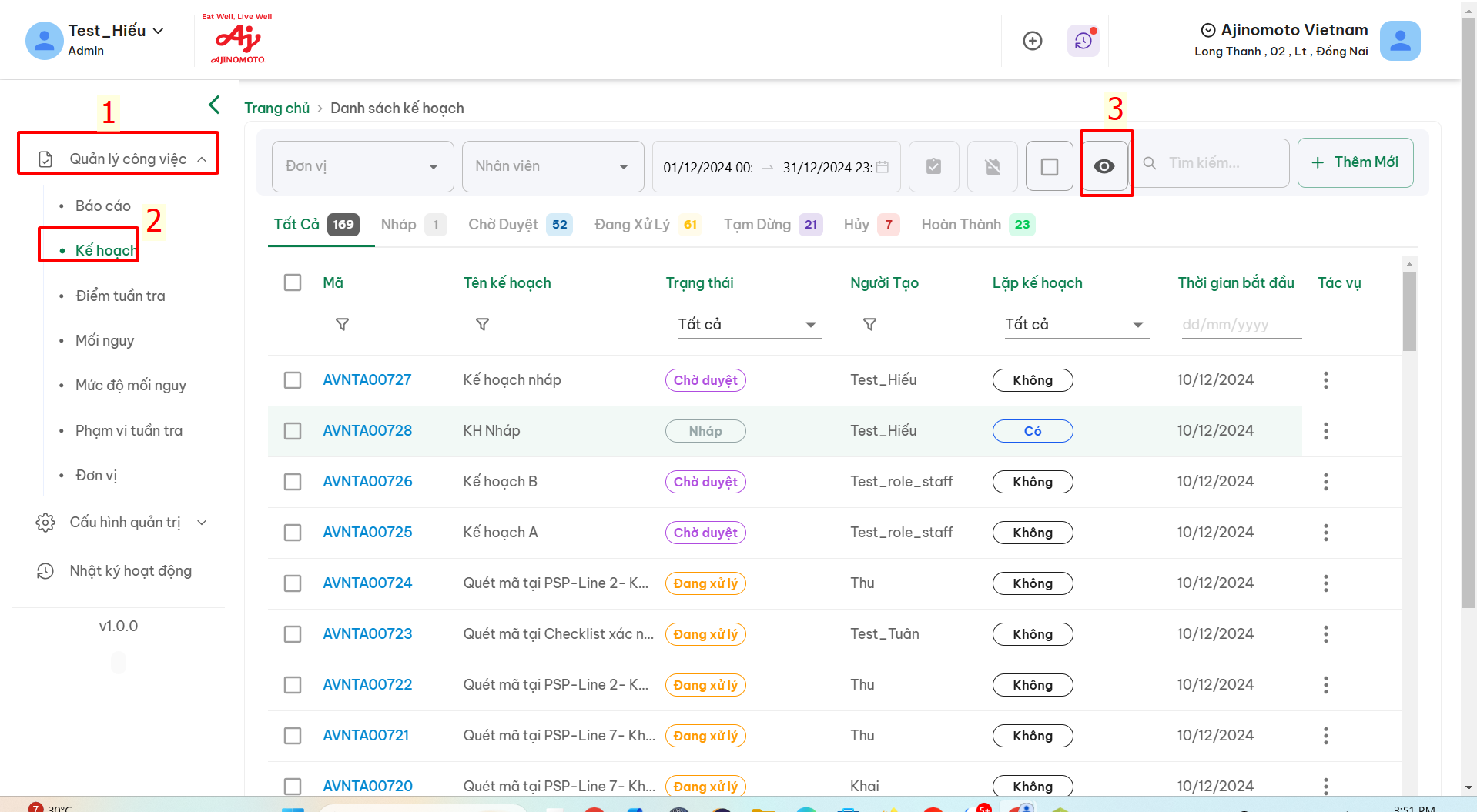Check the box for row AVNTA00722
Screen dimensions: 1477x812
click(x=293, y=685)
